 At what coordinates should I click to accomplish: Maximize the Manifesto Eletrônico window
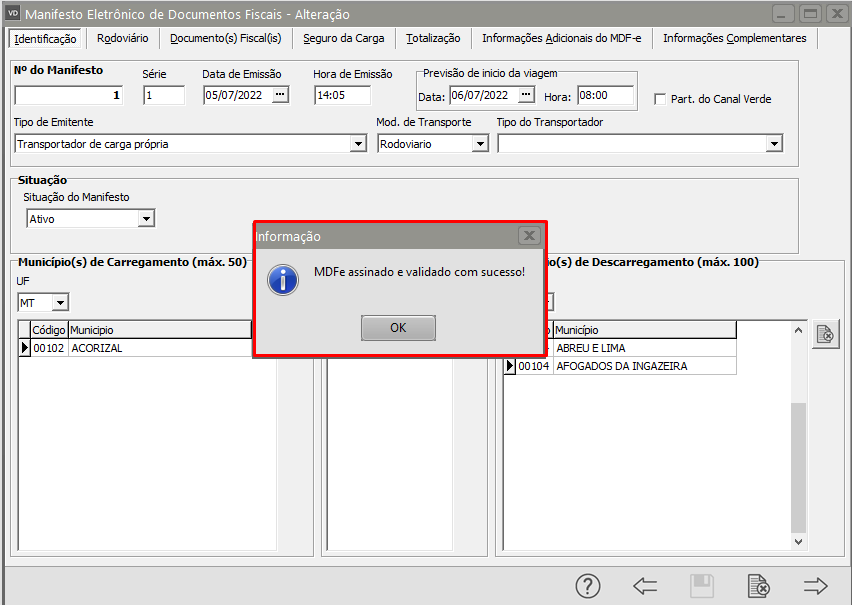[x=810, y=13]
